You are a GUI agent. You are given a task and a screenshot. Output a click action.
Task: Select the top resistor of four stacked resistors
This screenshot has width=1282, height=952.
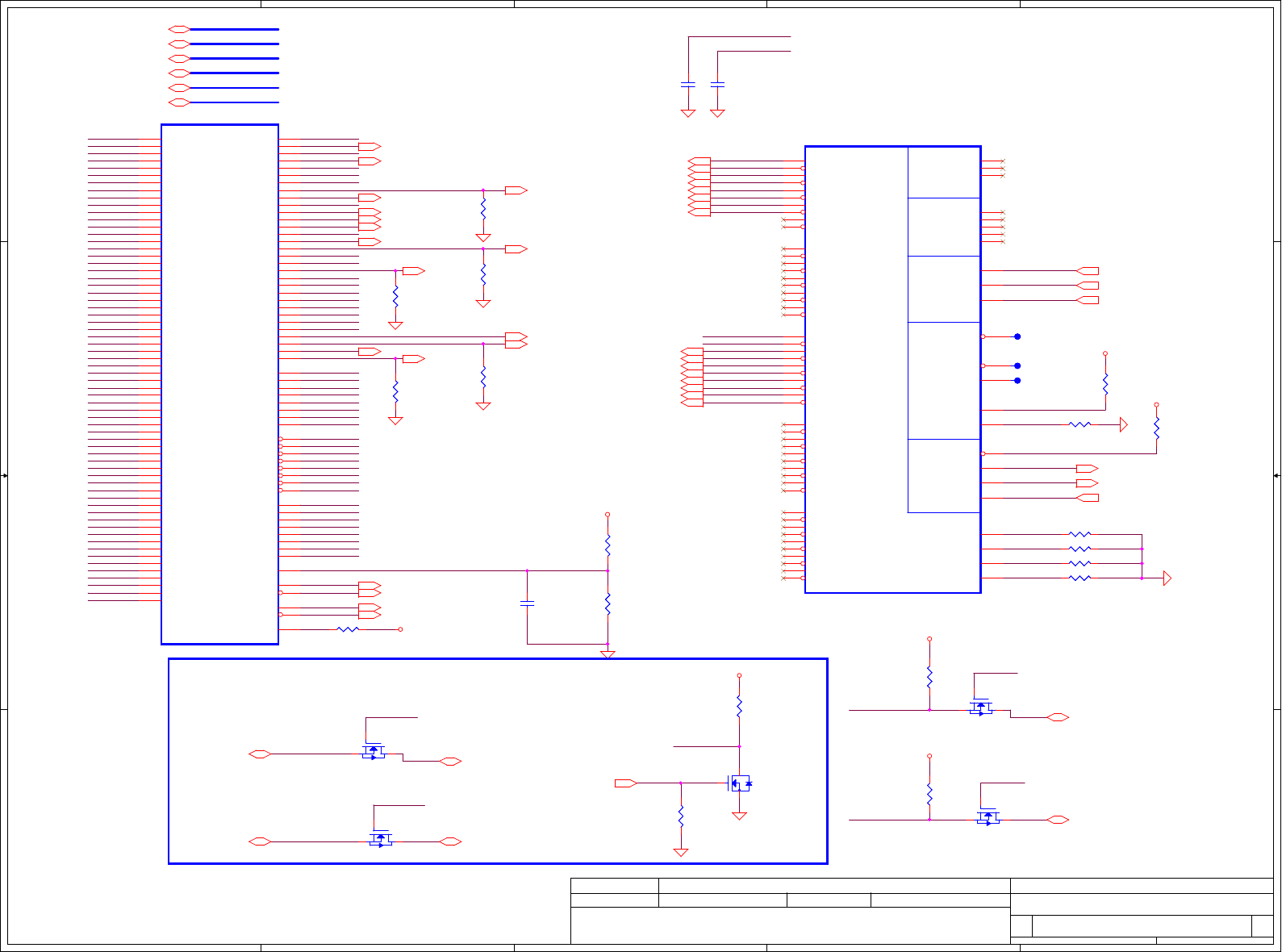[1079, 534]
